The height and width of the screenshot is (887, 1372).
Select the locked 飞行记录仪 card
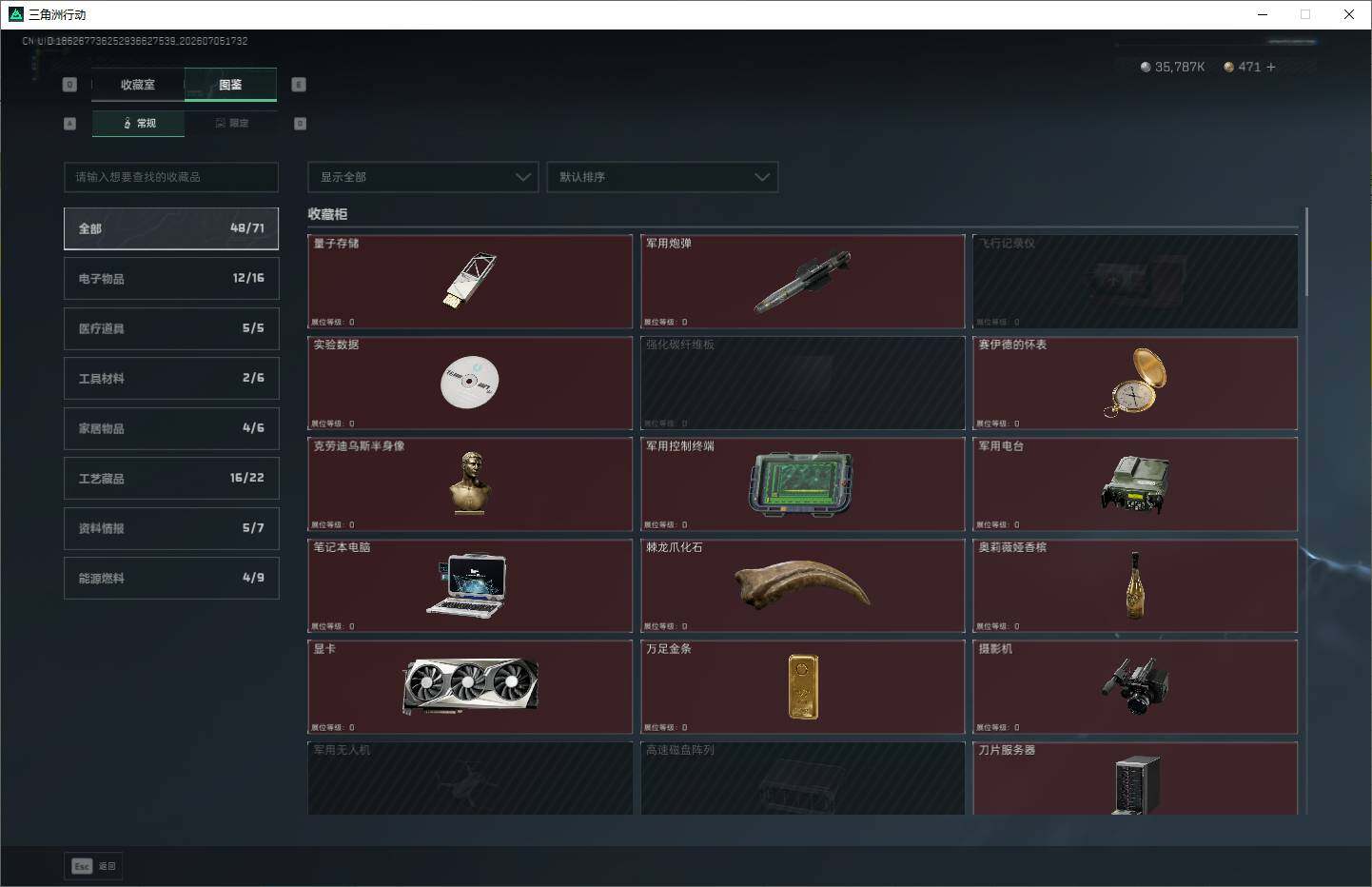(x=1135, y=282)
